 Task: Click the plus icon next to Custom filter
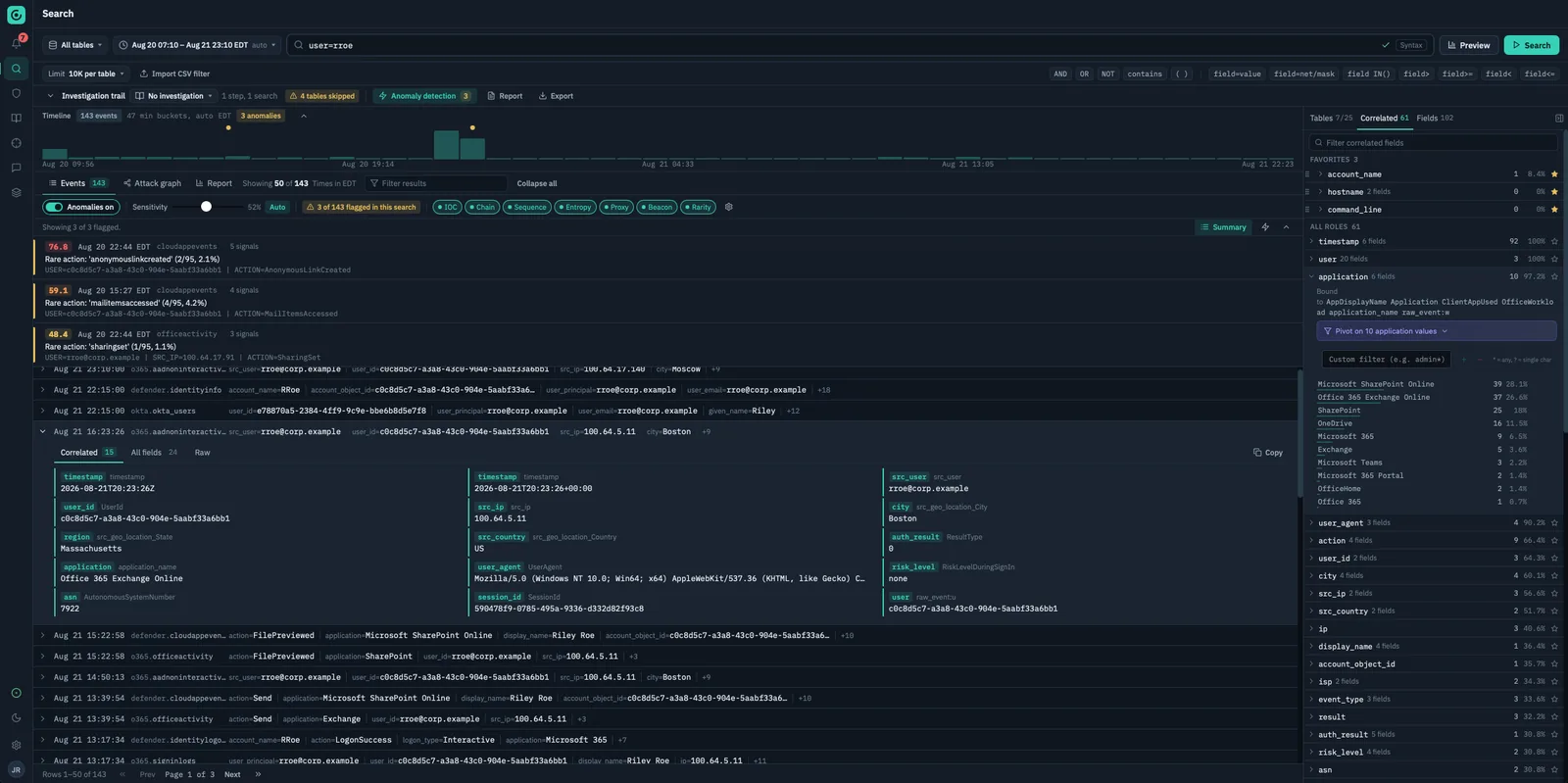(x=1464, y=360)
